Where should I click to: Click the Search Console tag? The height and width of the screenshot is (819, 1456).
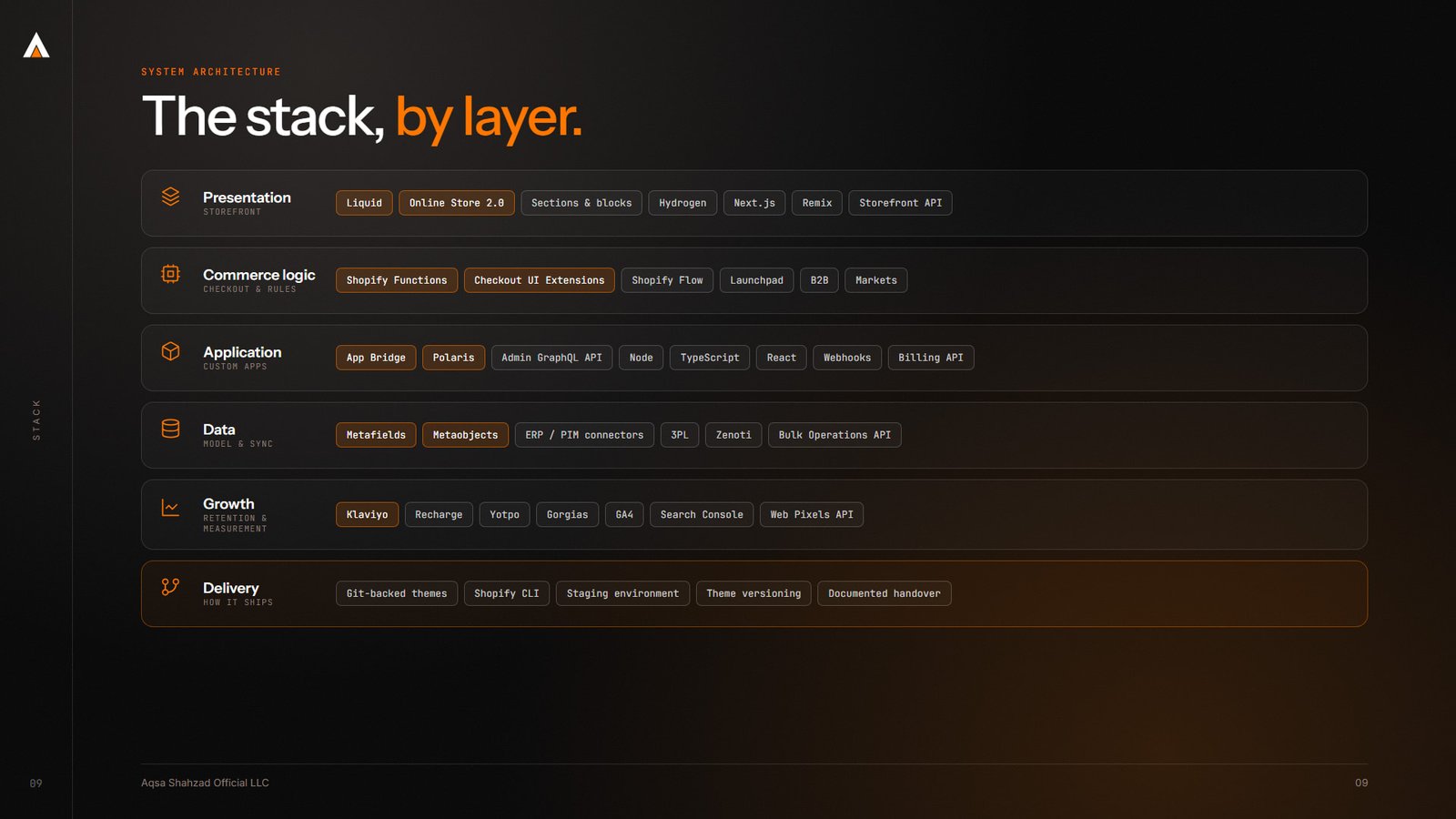click(x=702, y=515)
